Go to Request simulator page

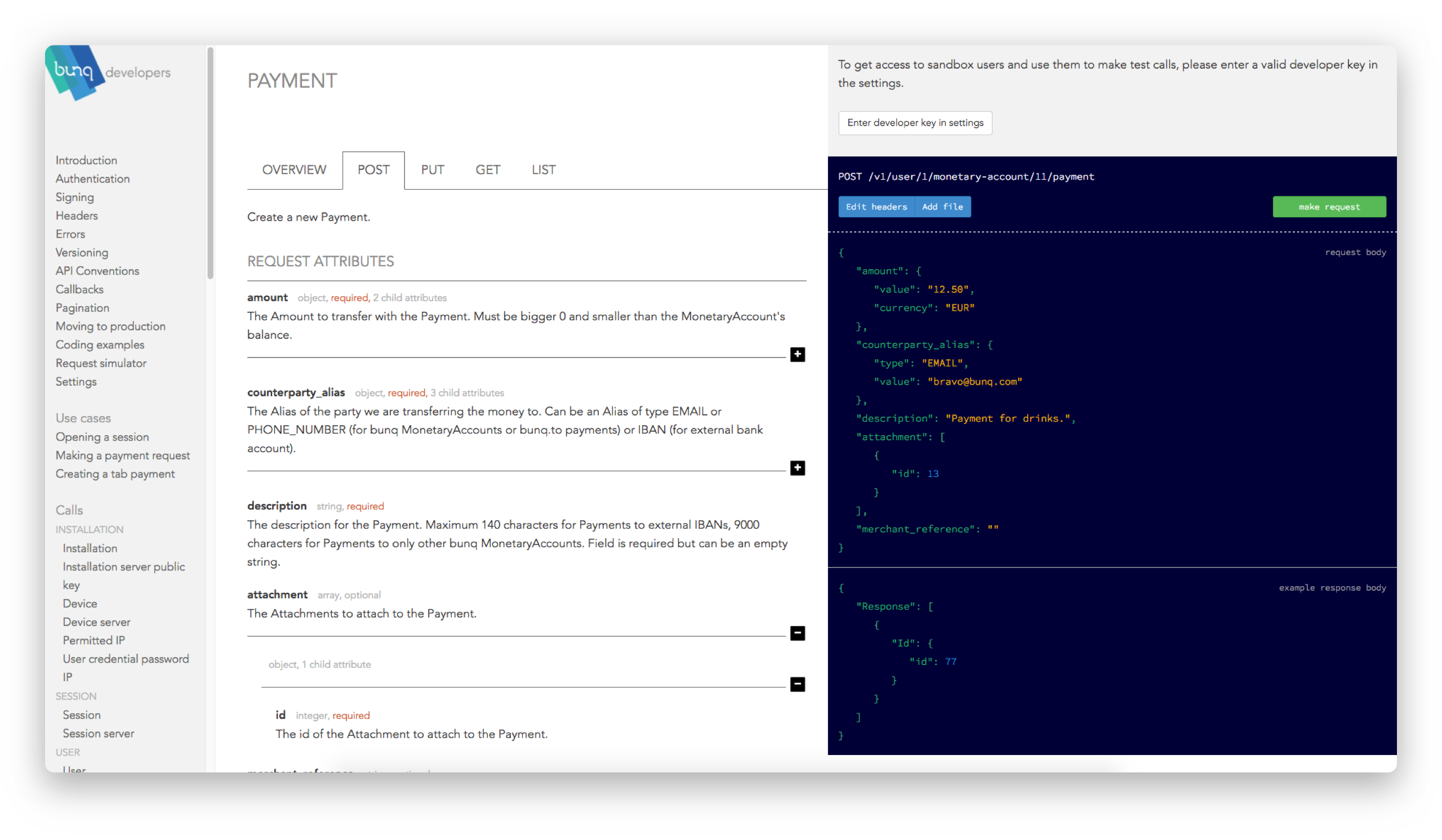(x=101, y=363)
